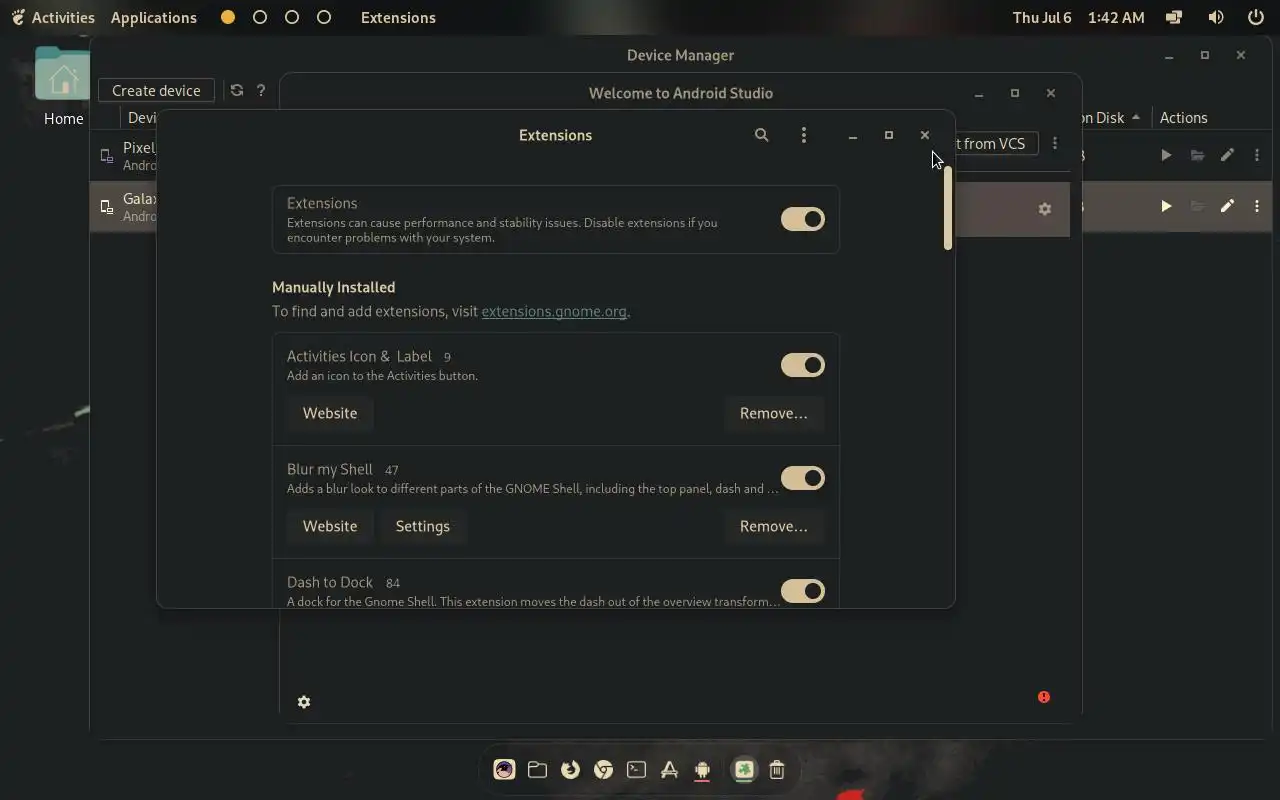Launch Chrome from the dock
This screenshot has height=800, width=1280.
(603, 769)
